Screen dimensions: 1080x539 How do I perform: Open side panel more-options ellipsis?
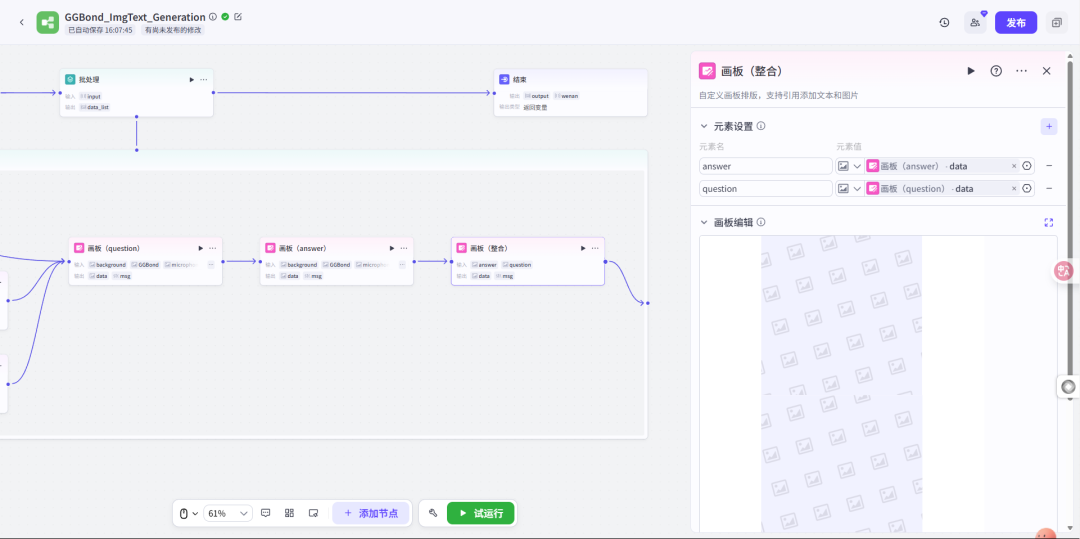point(1021,71)
